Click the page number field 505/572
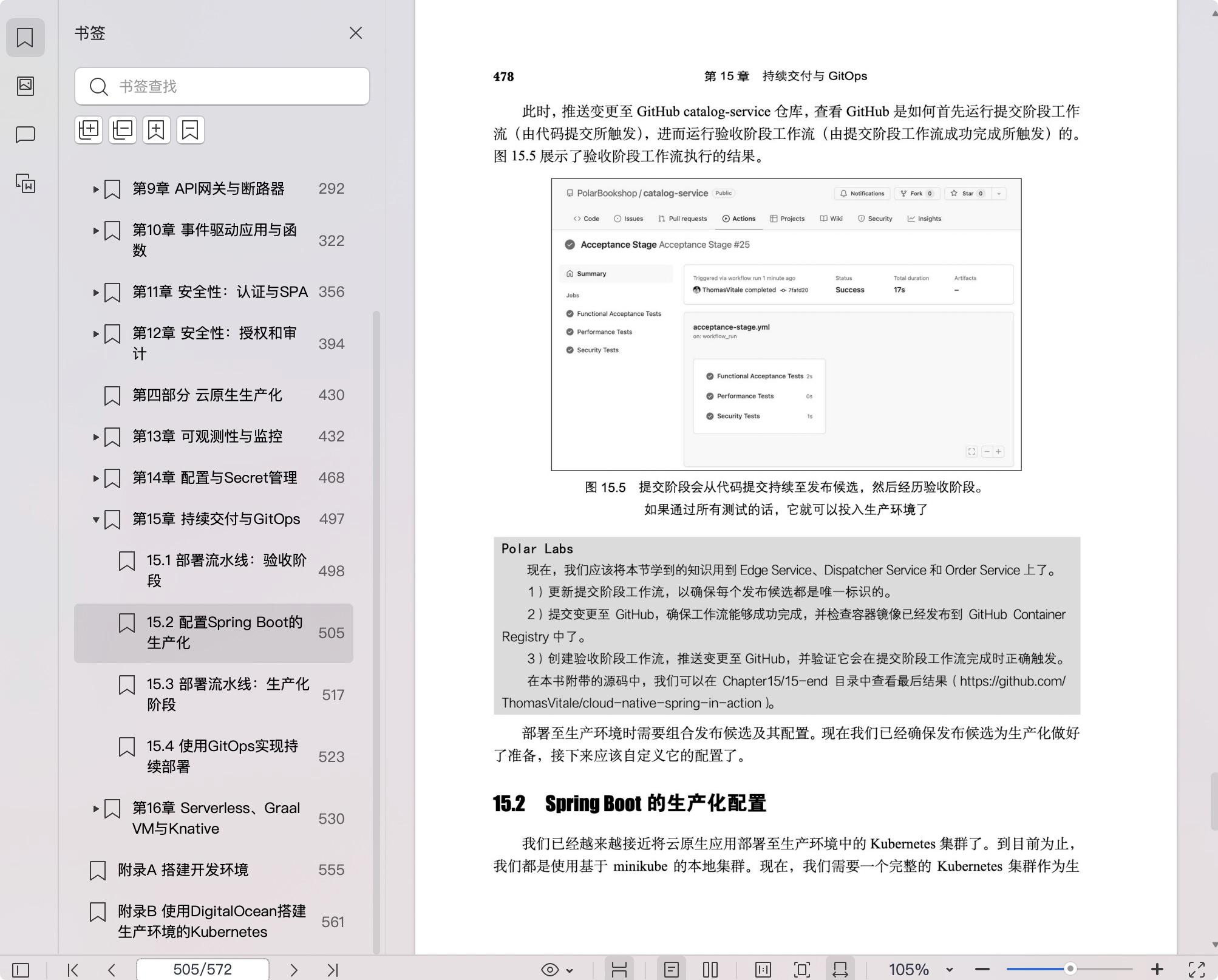Screen dimensions: 1218x980 [x=203, y=969]
